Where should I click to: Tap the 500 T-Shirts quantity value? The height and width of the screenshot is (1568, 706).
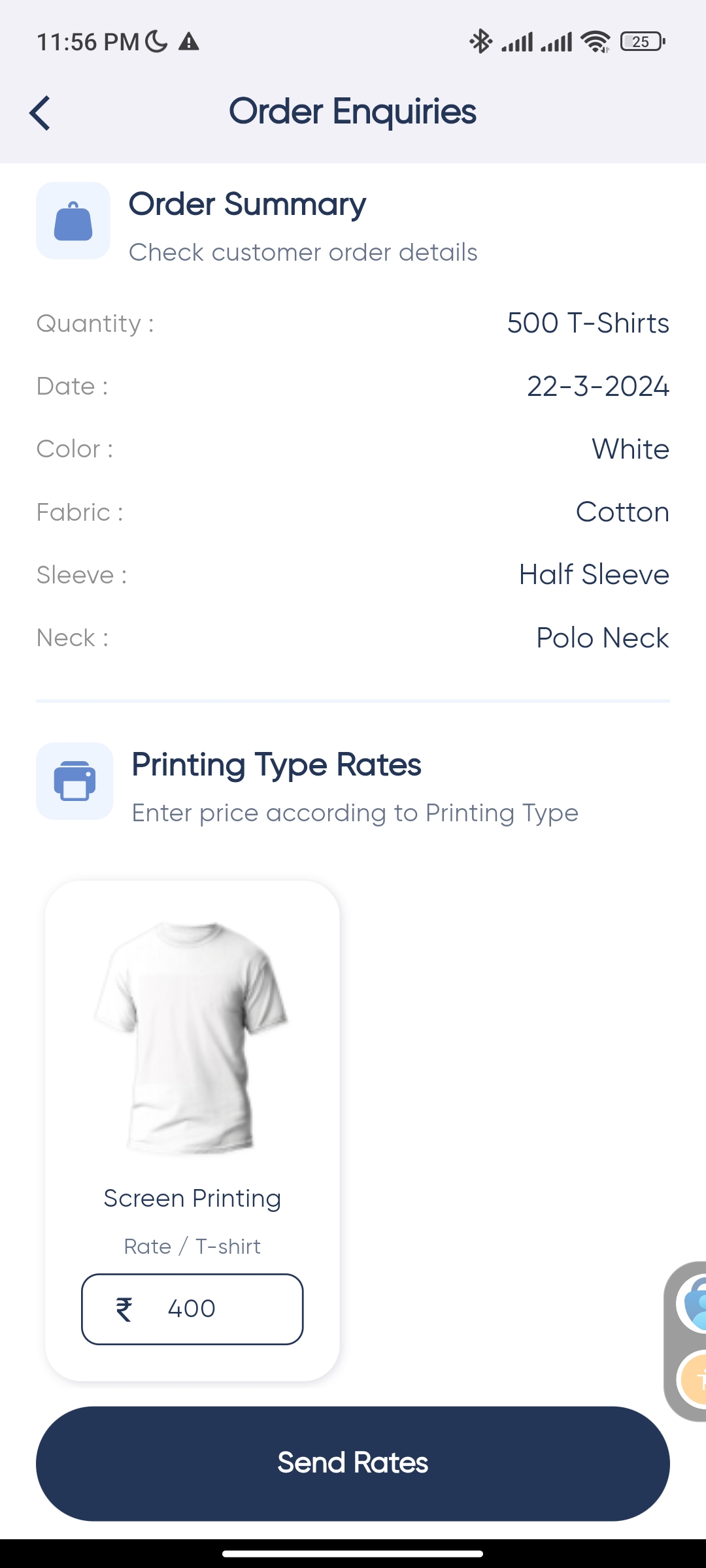588,323
